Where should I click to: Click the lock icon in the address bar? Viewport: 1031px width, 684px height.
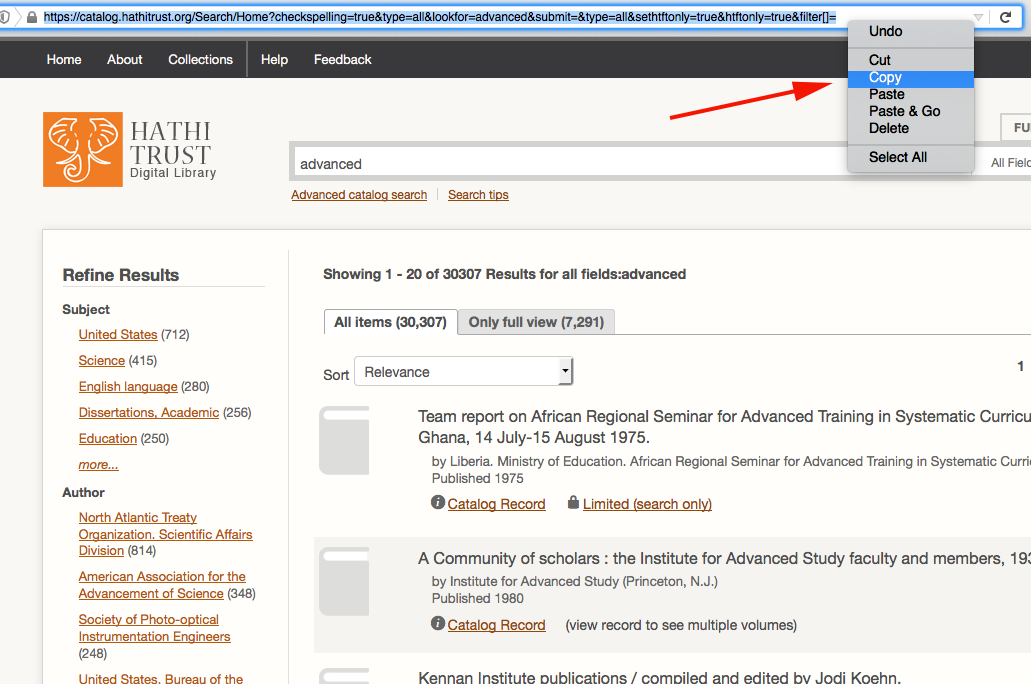tap(32, 17)
